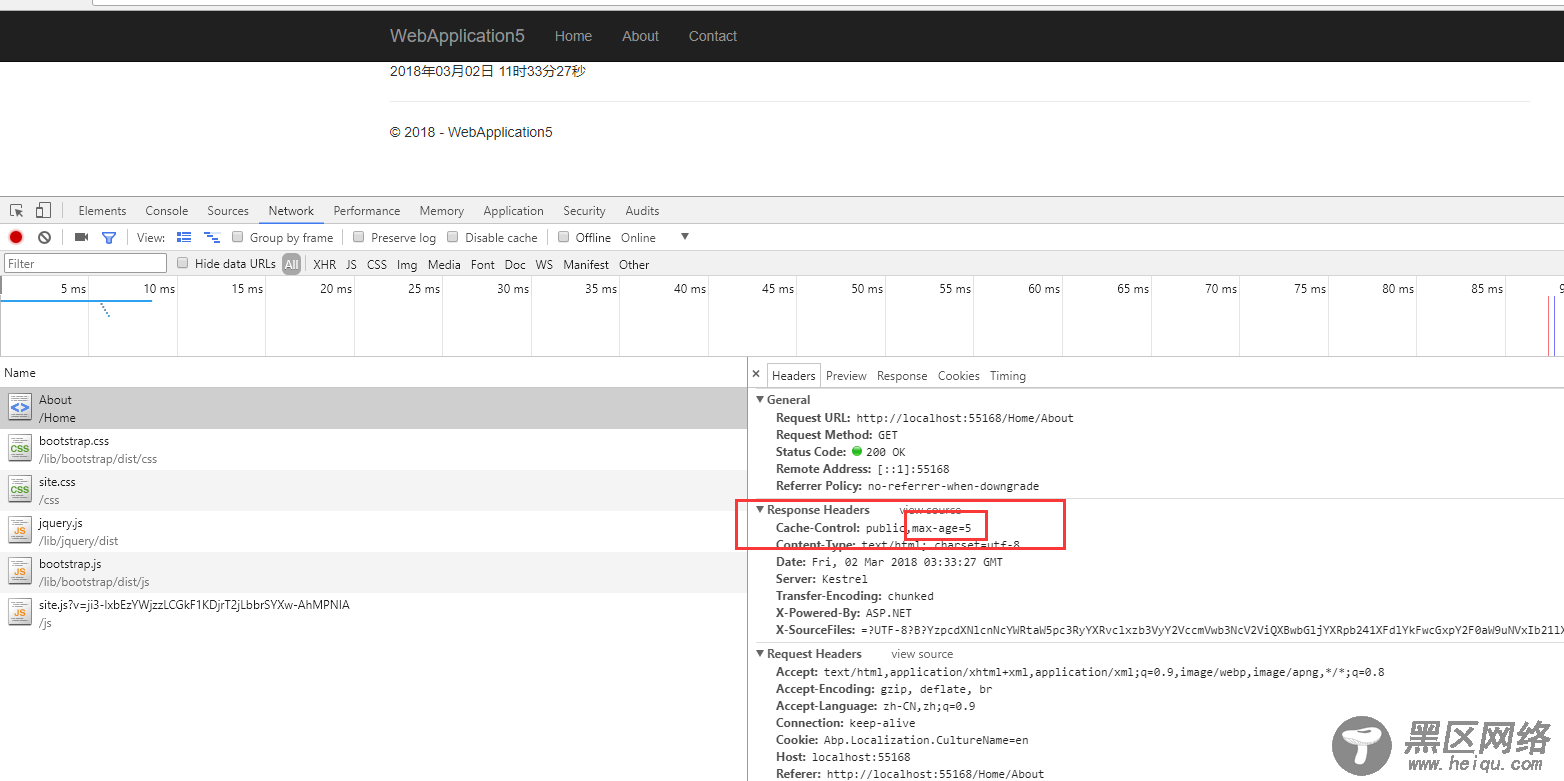The image size is (1564, 781).
Task: Click view source for Request Headers
Action: [922, 654]
